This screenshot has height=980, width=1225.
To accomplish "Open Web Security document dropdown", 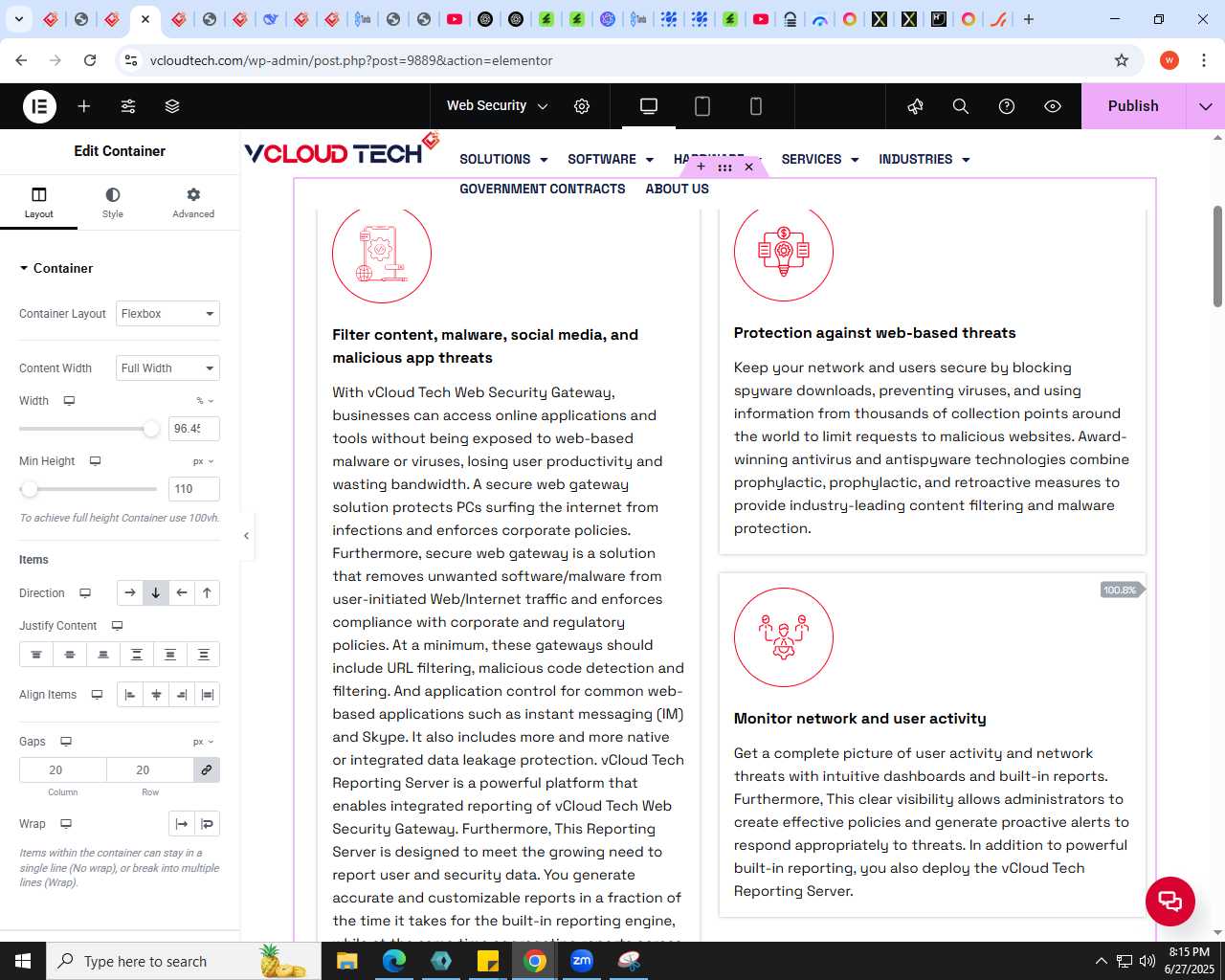I will click(x=497, y=106).
